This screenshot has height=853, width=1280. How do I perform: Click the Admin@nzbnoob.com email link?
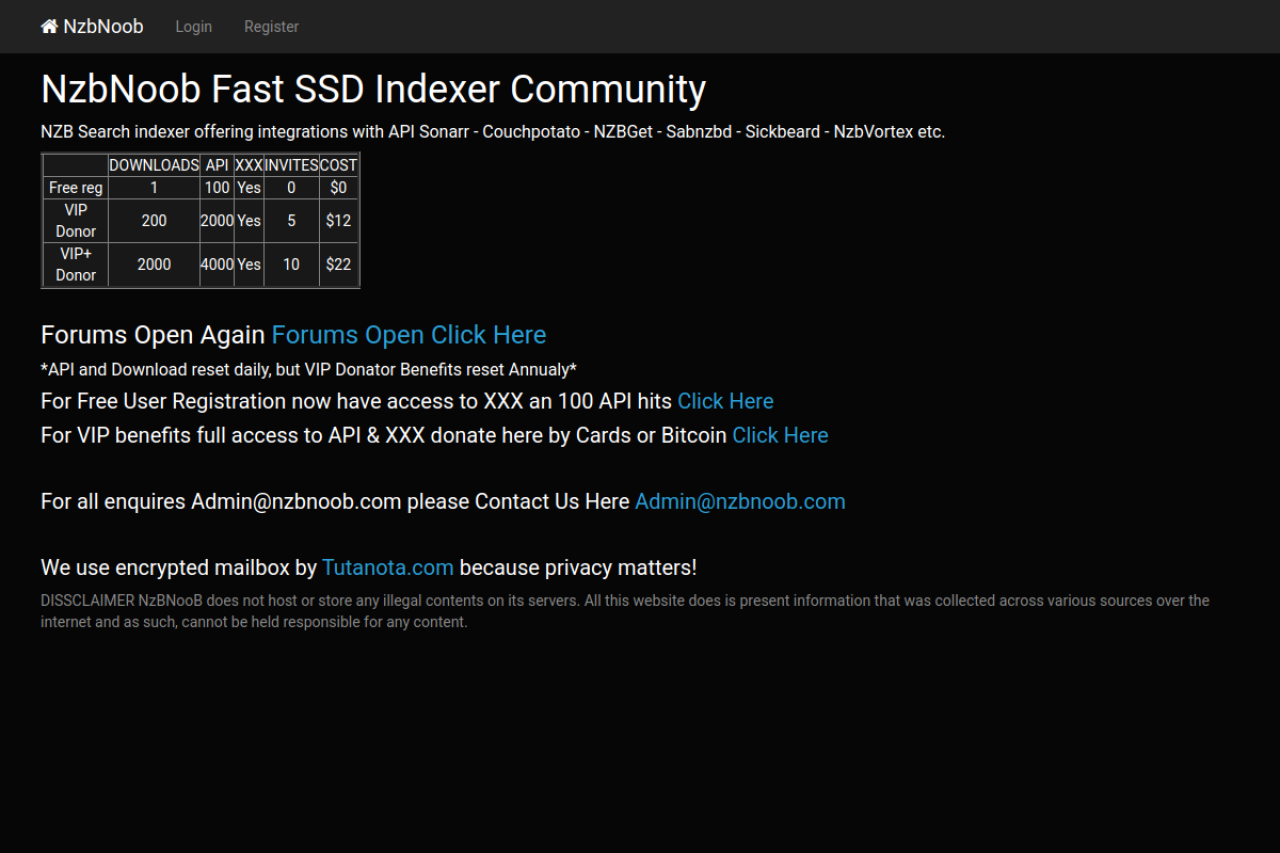point(740,501)
